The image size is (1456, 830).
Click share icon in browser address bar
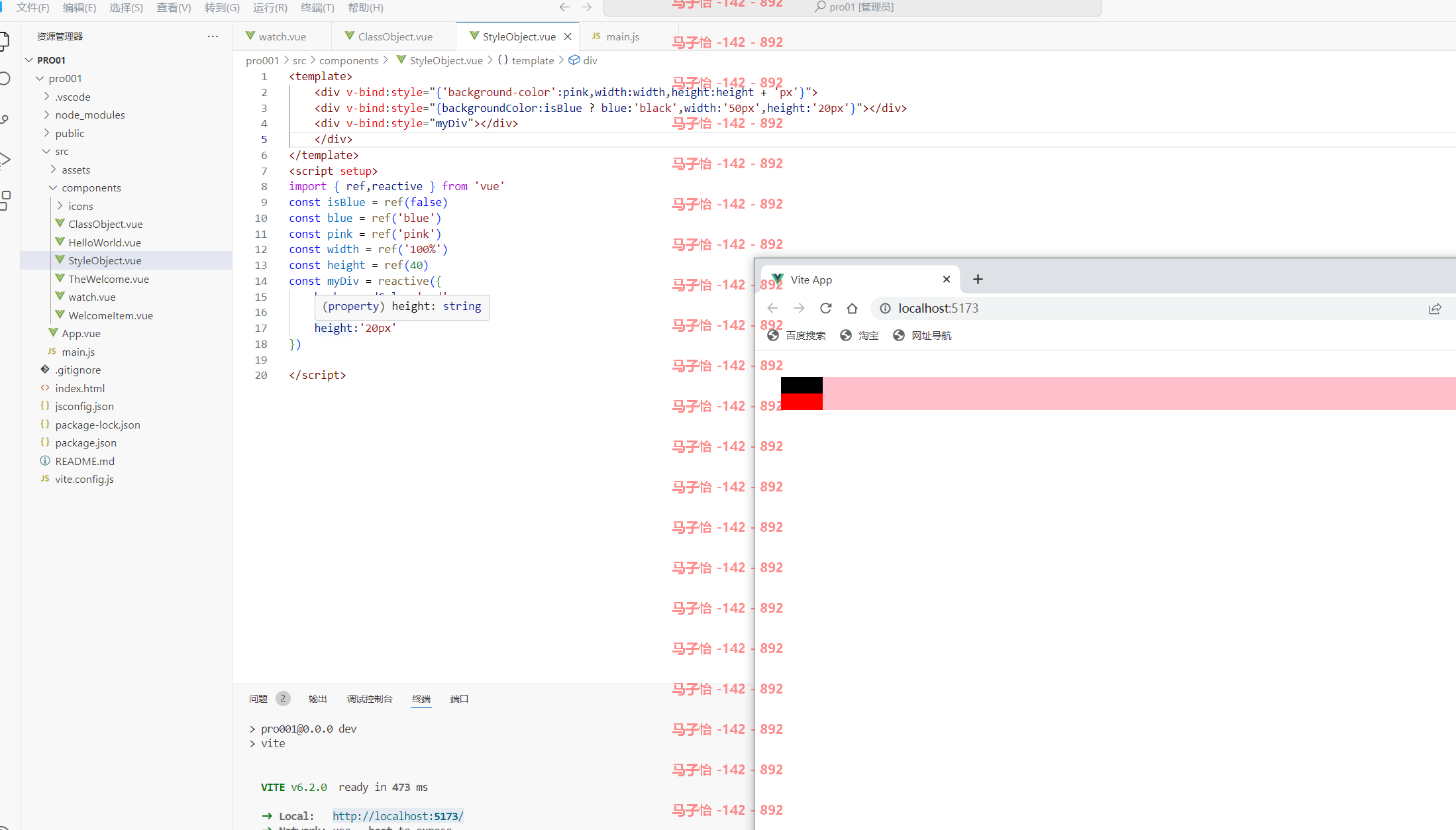pos(1435,309)
